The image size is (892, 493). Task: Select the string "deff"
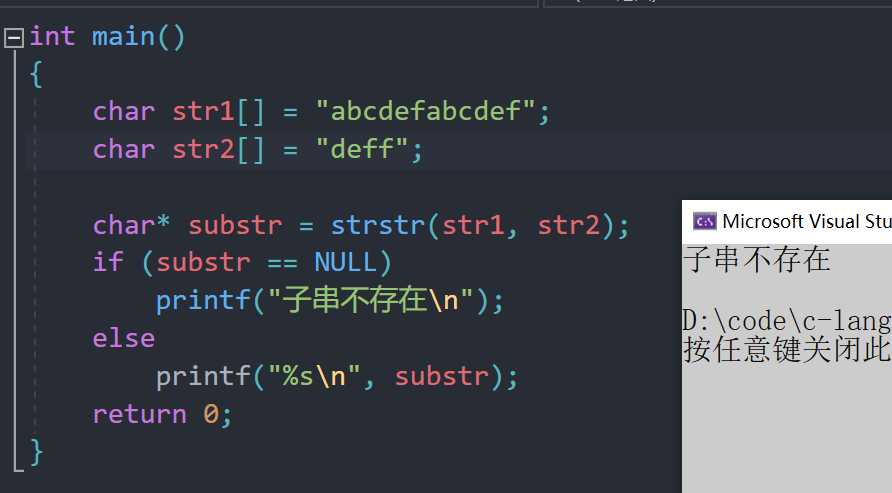[x=362, y=149]
